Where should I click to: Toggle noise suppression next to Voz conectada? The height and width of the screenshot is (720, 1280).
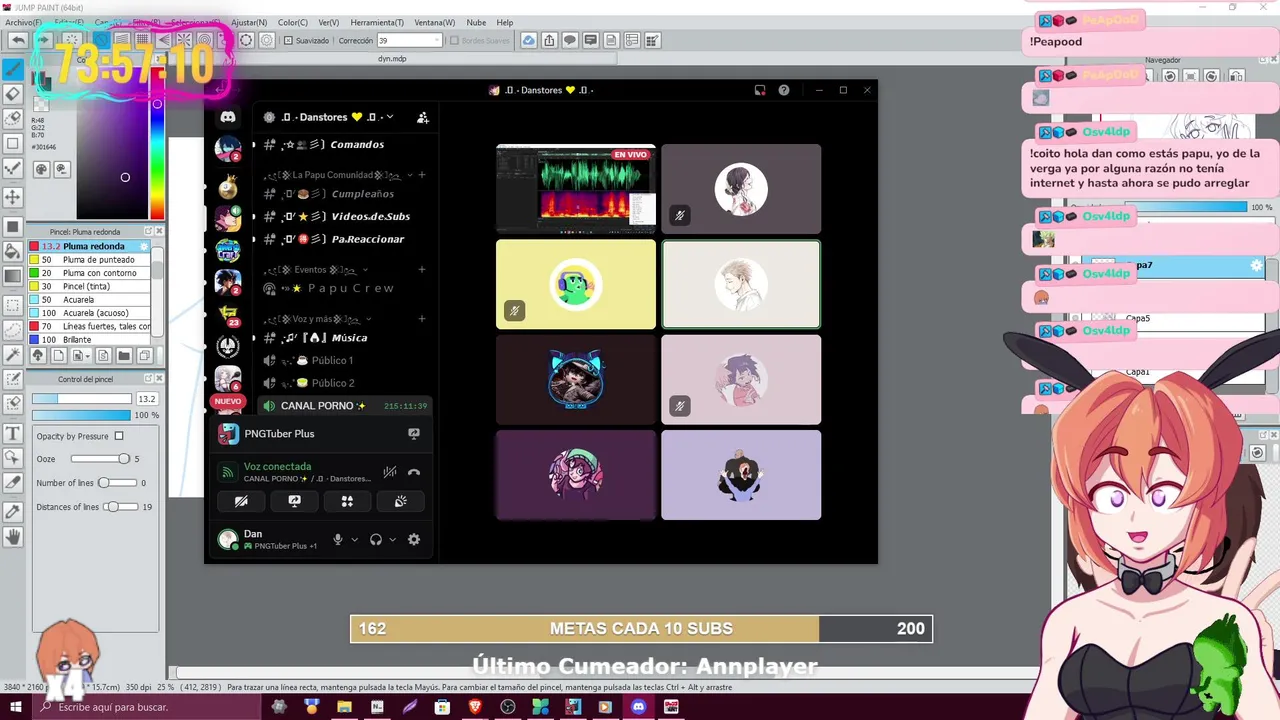pos(390,472)
